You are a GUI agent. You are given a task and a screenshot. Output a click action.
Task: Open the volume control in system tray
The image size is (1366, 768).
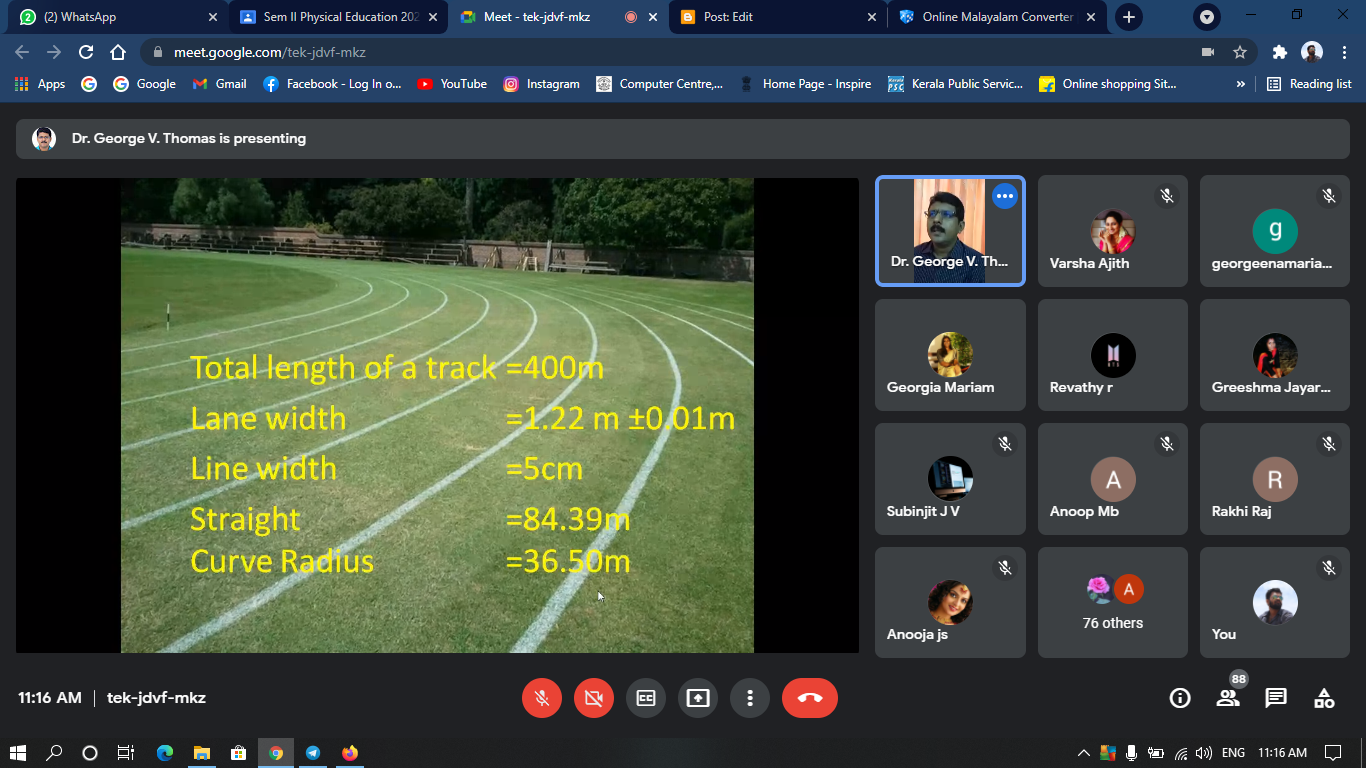1204,753
